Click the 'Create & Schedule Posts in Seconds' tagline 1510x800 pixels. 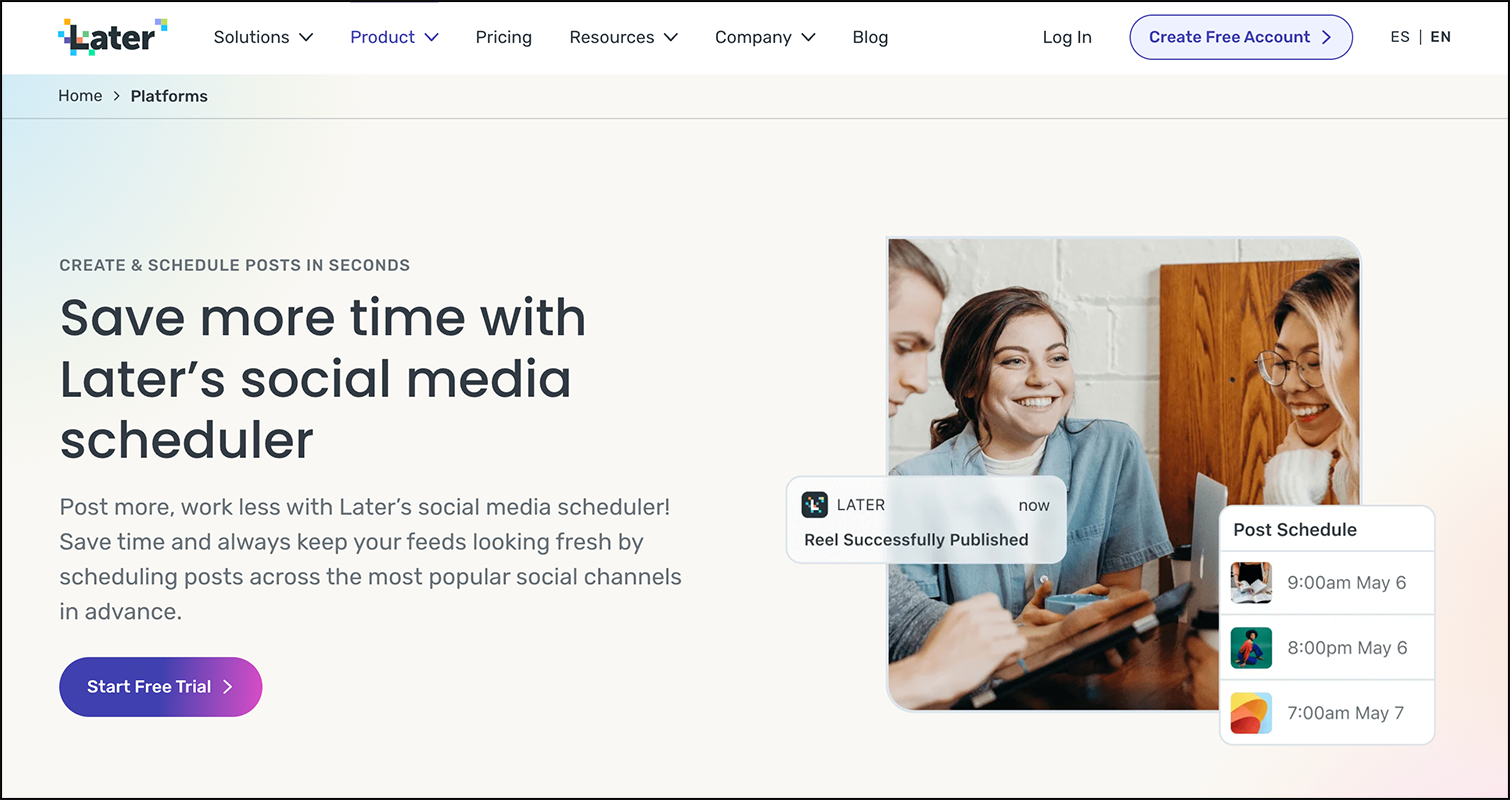point(235,265)
